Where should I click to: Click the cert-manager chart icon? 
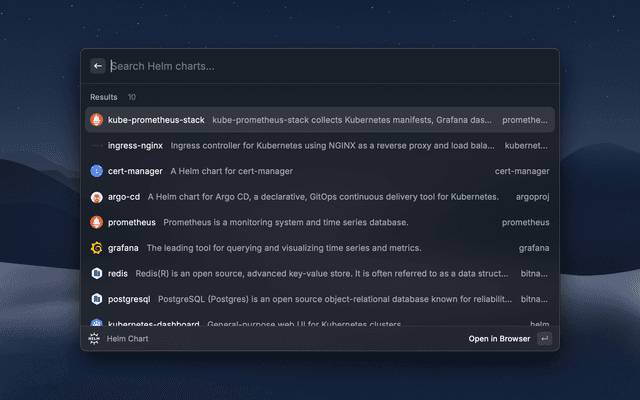pyautogui.click(x=97, y=171)
